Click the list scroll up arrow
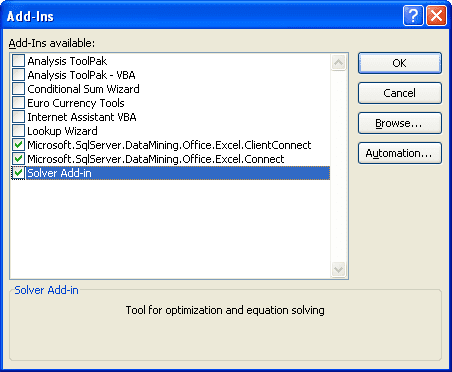 click(x=338, y=62)
